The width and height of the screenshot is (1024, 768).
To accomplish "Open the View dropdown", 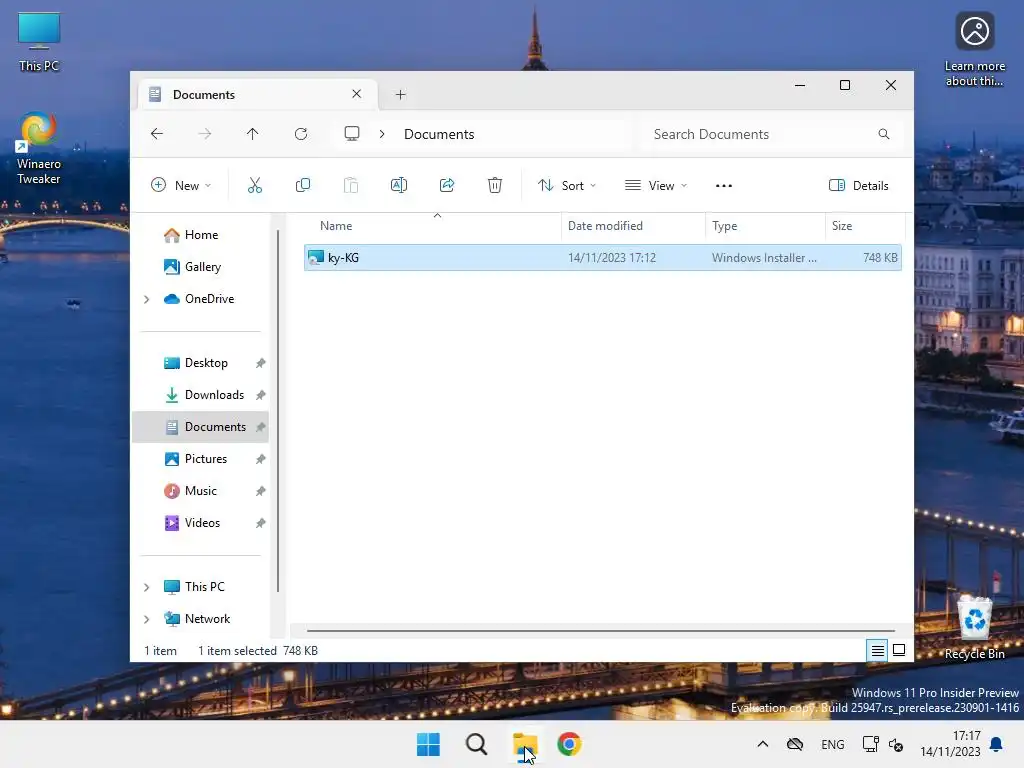I will point(656,185).
